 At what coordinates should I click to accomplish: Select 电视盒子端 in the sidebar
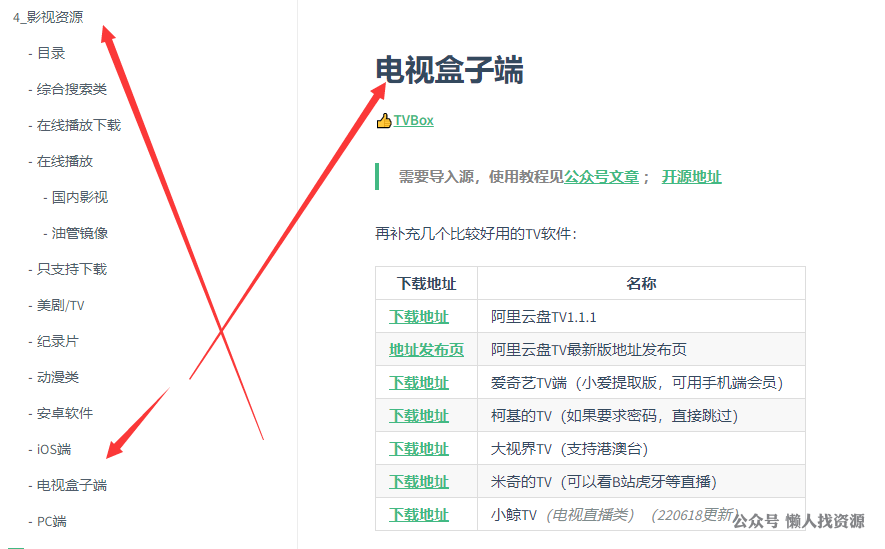pyautogui.click(x=72, y=486)
